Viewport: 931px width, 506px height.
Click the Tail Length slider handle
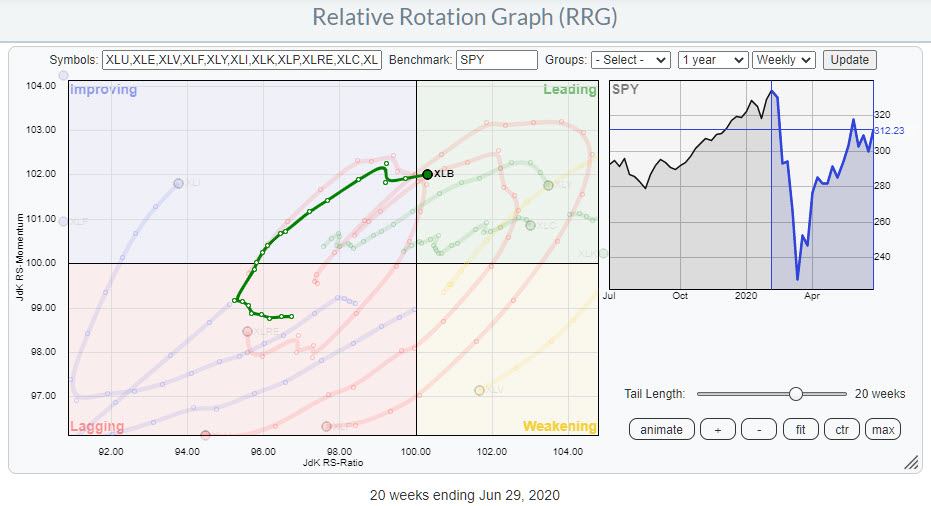pos(795,394)
